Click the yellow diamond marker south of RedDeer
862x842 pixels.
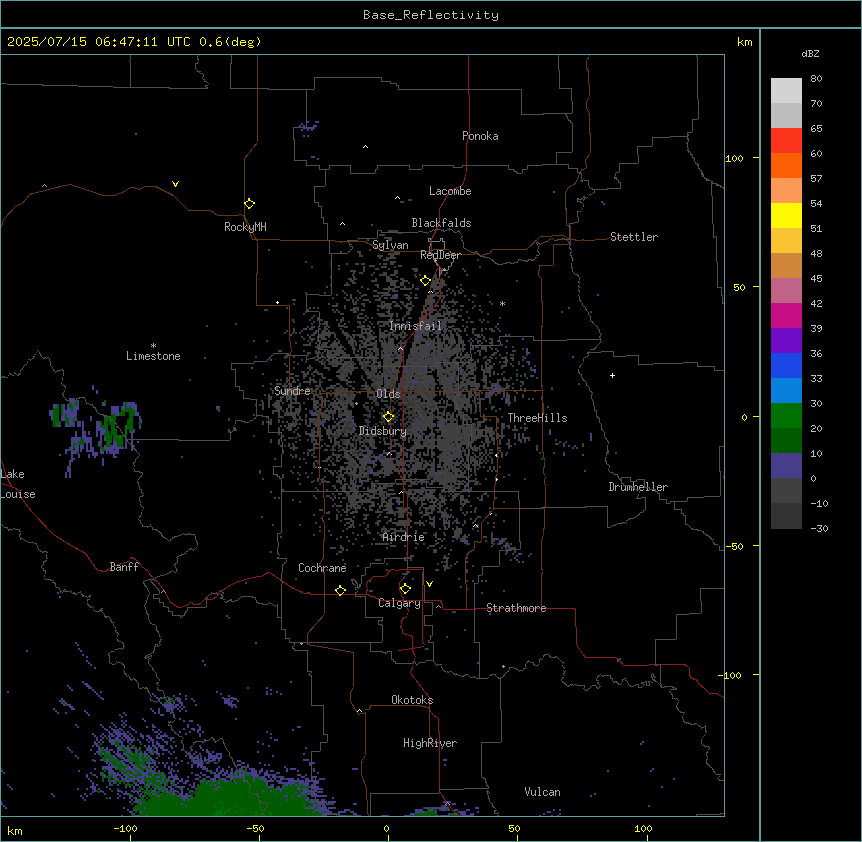pyautogui.click(x=426, y=281)
